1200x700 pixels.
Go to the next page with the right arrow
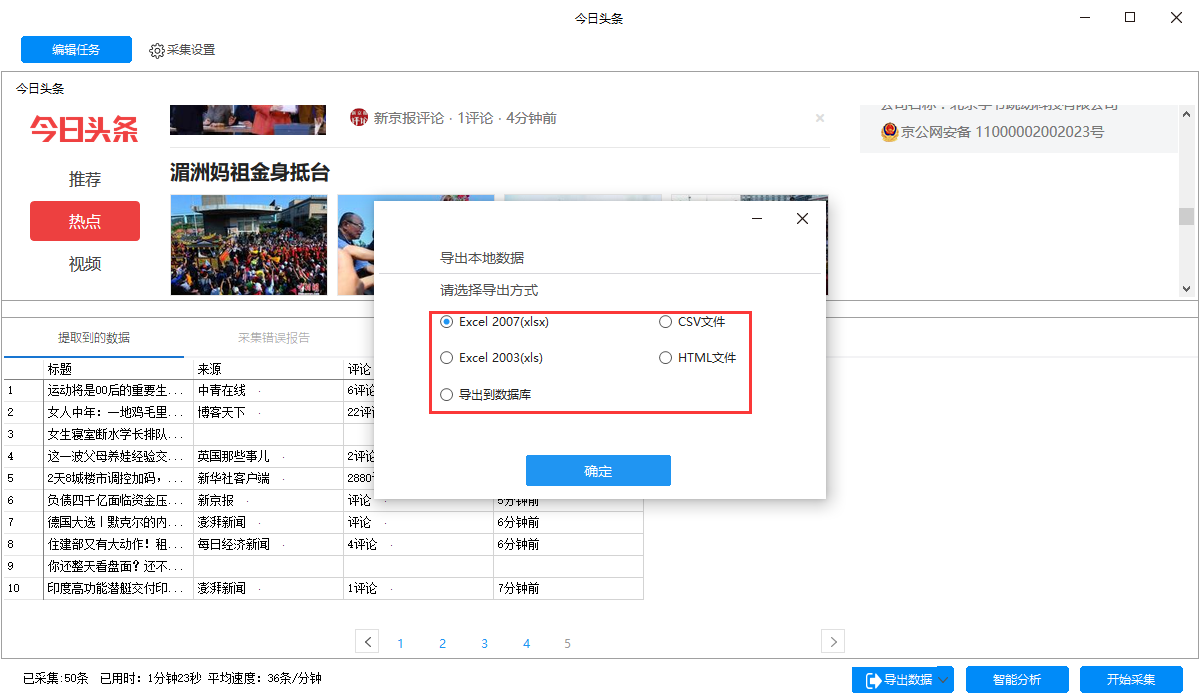(x=833, y=642)
